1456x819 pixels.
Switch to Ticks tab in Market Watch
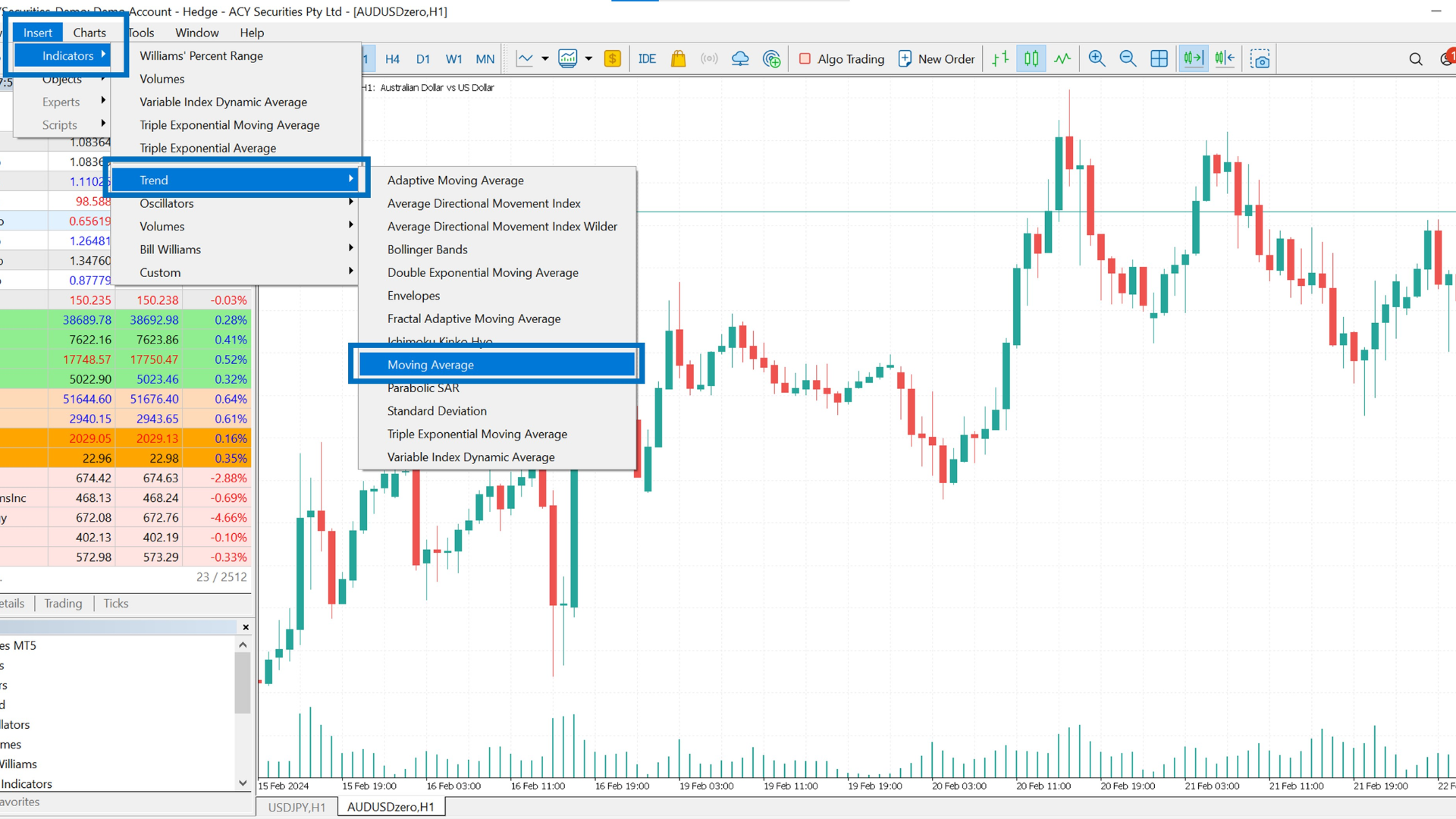point(116,604)
